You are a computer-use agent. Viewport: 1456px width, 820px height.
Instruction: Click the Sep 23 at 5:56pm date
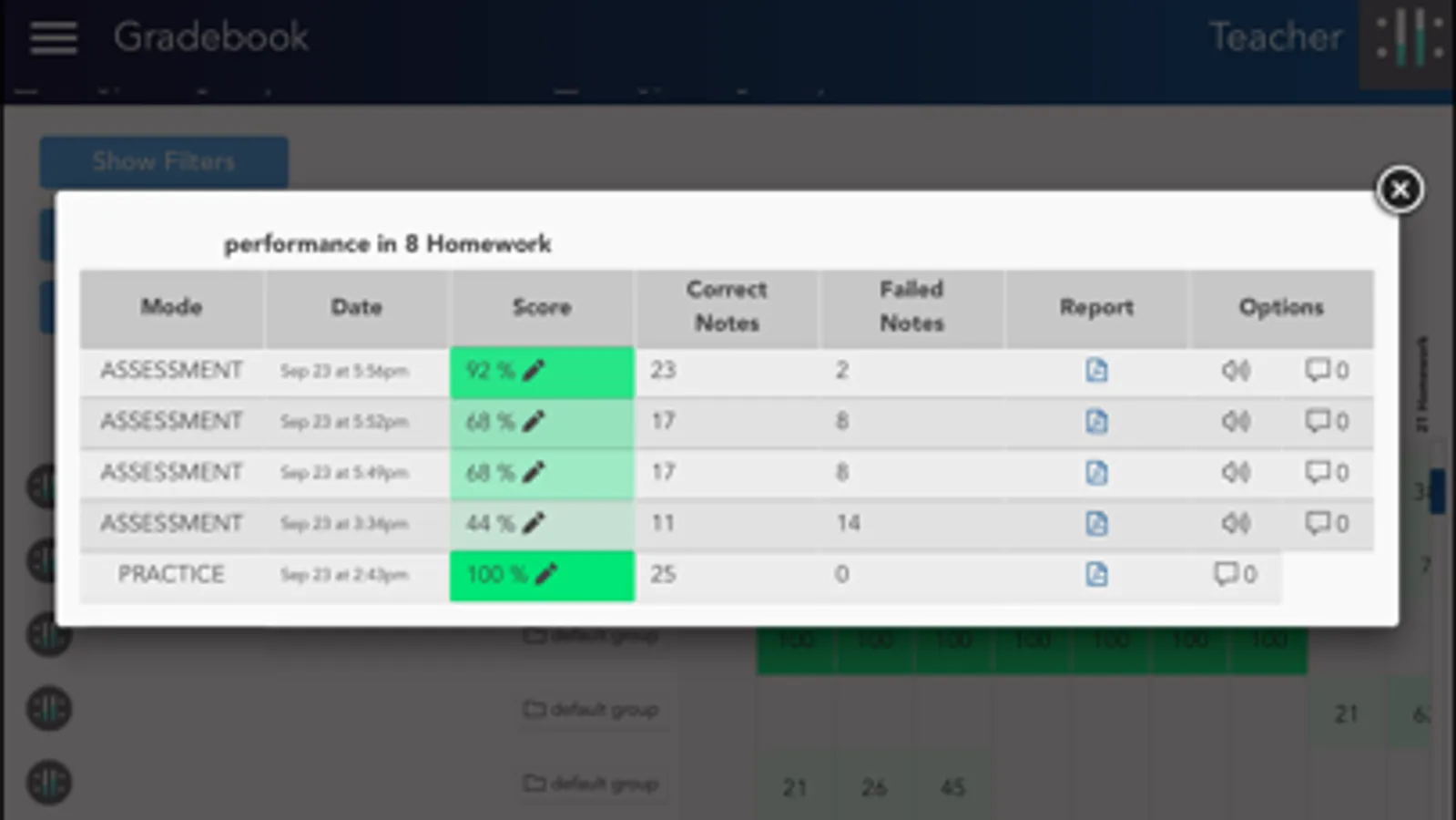343,371
